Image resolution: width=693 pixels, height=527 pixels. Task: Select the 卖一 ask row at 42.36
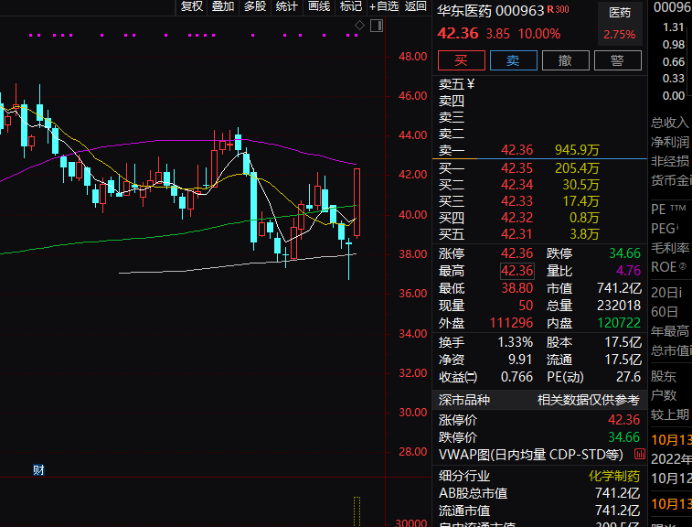click(539, 150)
